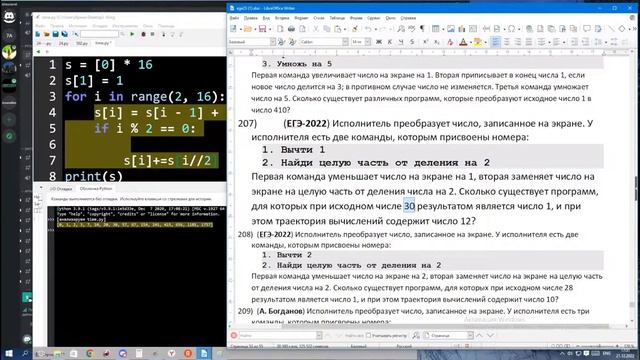Click the Save All icon in Wing toolbar
640x360 pixels.
tap(64, 34)
